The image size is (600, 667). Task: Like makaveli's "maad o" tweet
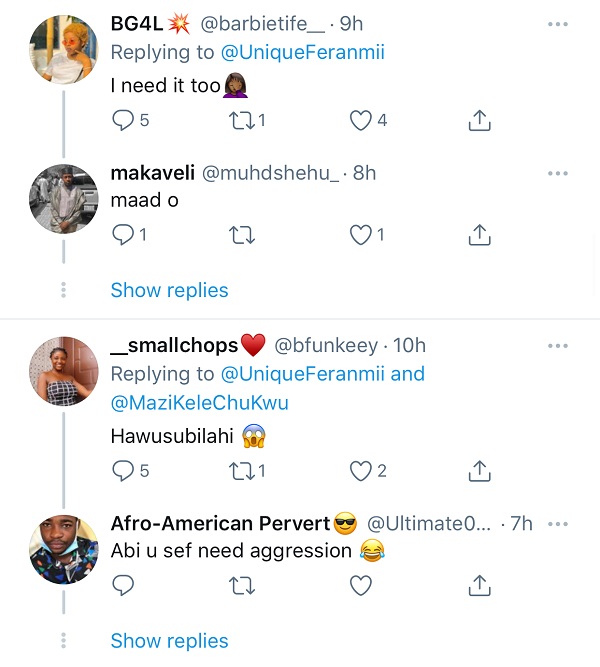tap(360, 235)
